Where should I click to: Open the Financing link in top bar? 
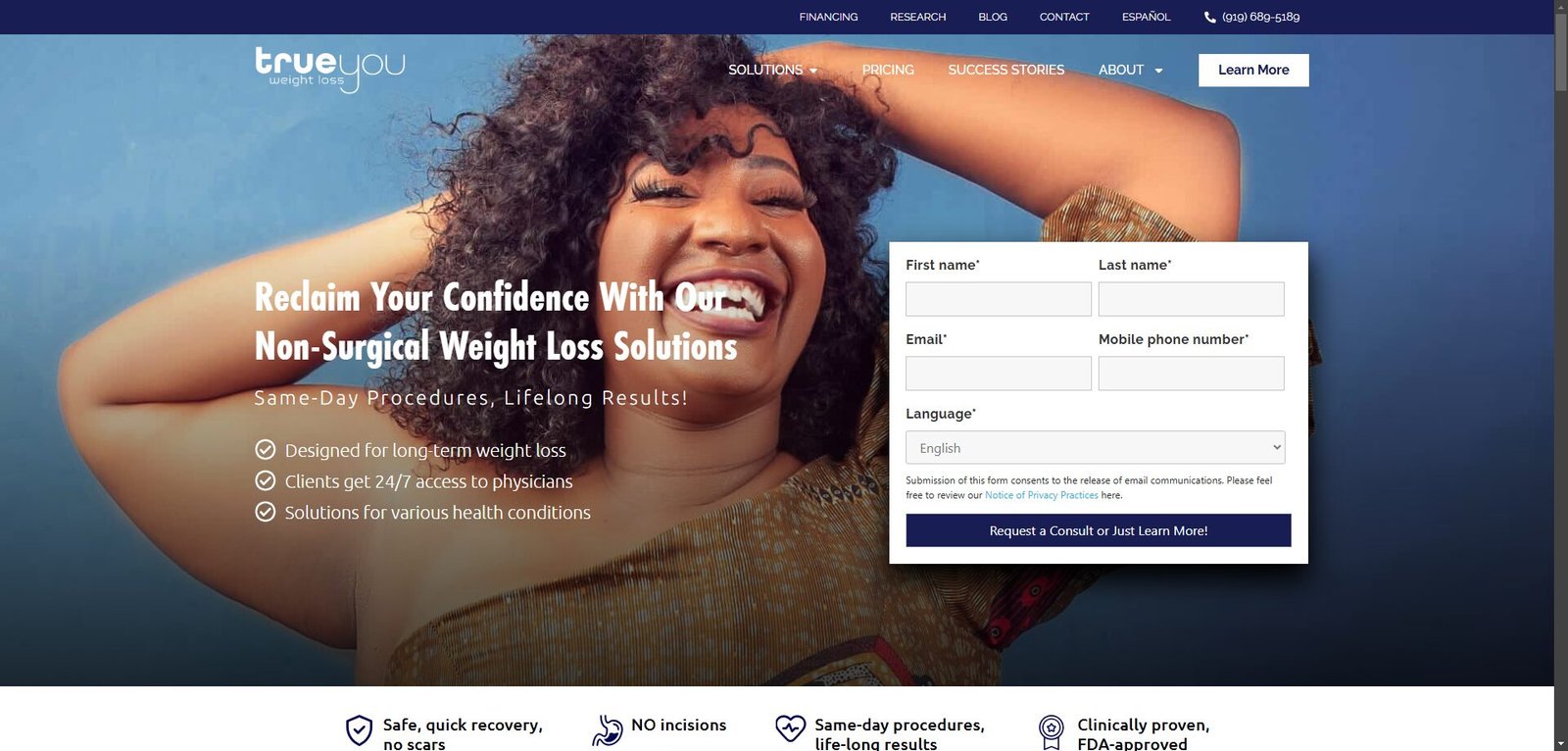[x=828, y=17]
